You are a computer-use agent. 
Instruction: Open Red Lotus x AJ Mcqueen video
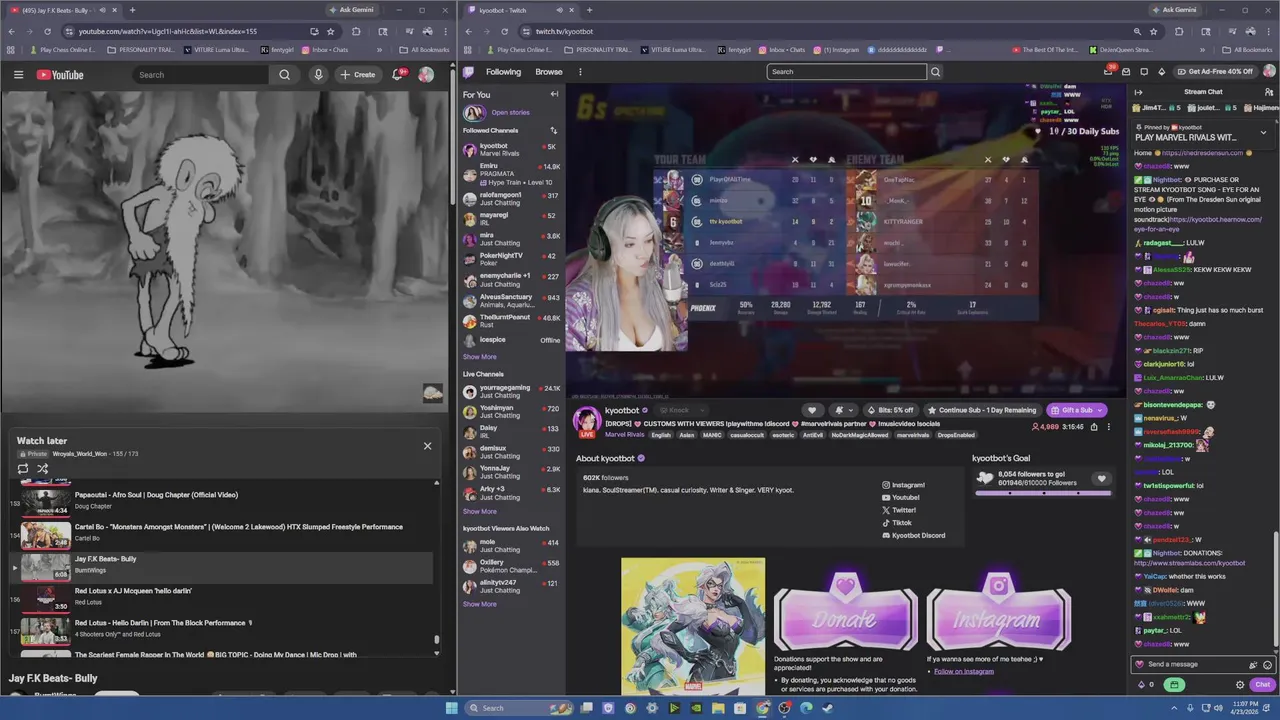[222, 597]
